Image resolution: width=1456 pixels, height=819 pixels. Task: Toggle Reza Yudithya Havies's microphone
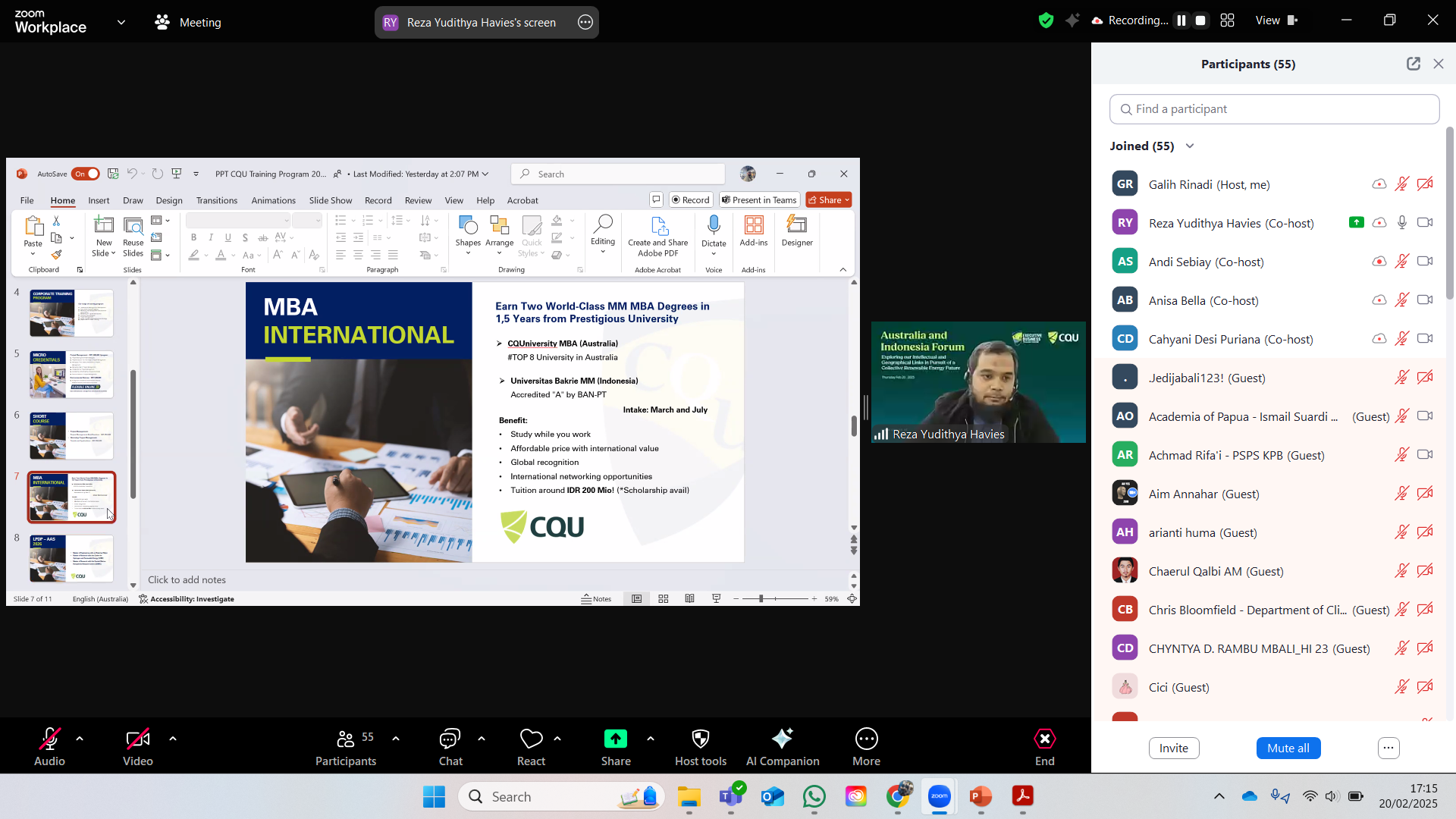point(1402,223)
